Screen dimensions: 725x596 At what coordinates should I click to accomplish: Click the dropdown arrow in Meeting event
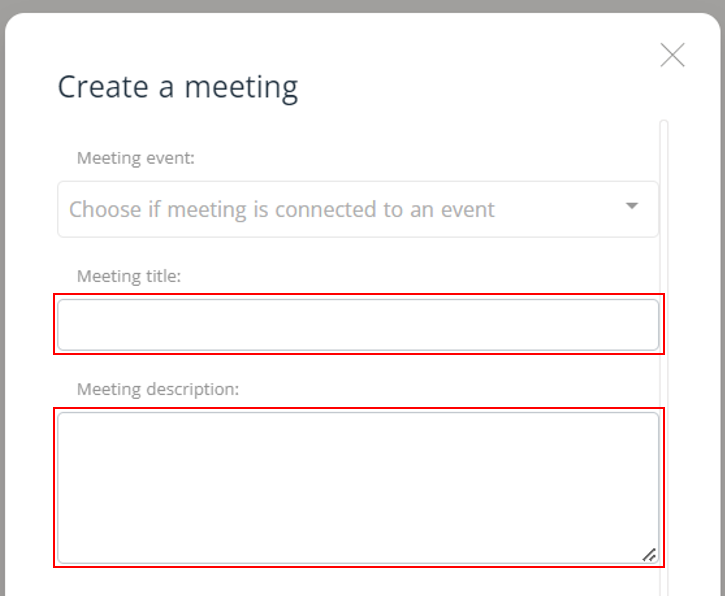pos(631,207)
